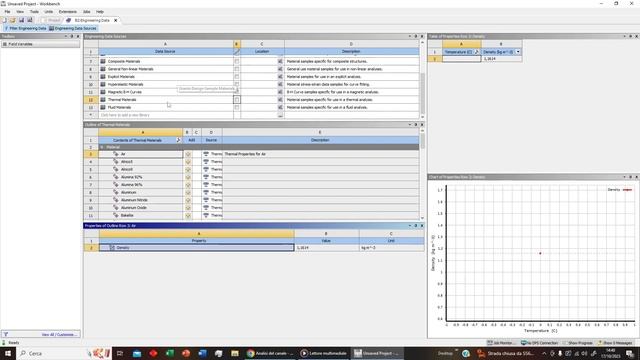
Task: Open the Help menu
Action: [100, 12]
